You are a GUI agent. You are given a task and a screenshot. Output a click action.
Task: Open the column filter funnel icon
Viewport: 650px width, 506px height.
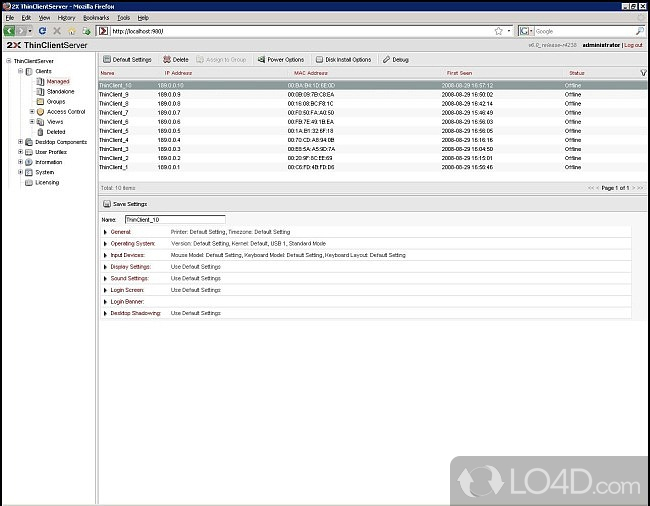[x=643, y=73]
